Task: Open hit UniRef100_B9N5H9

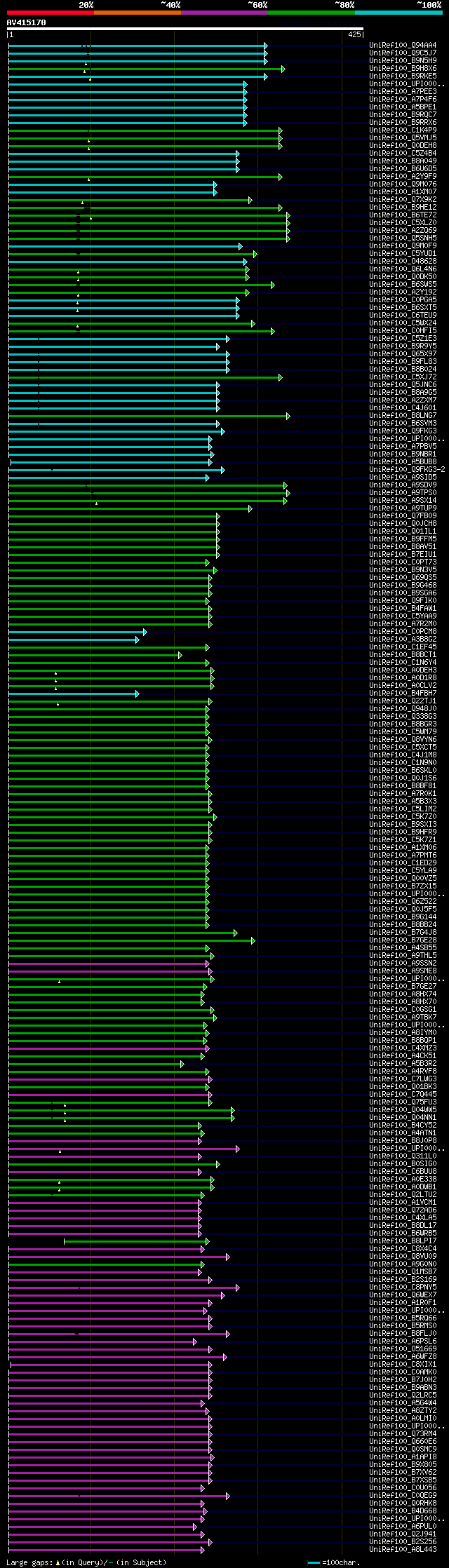Action: click(403, 61)
